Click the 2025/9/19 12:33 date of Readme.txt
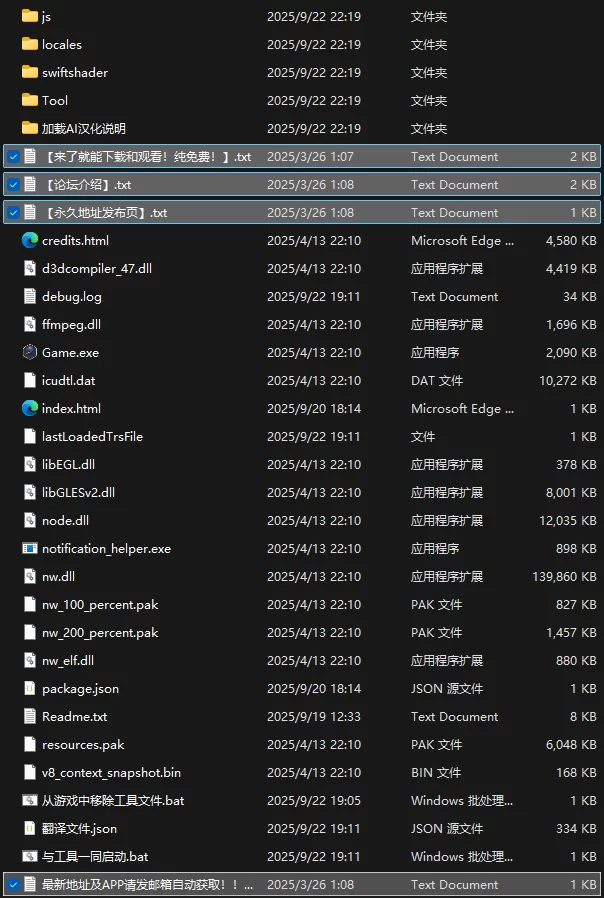 pos(314,716)
